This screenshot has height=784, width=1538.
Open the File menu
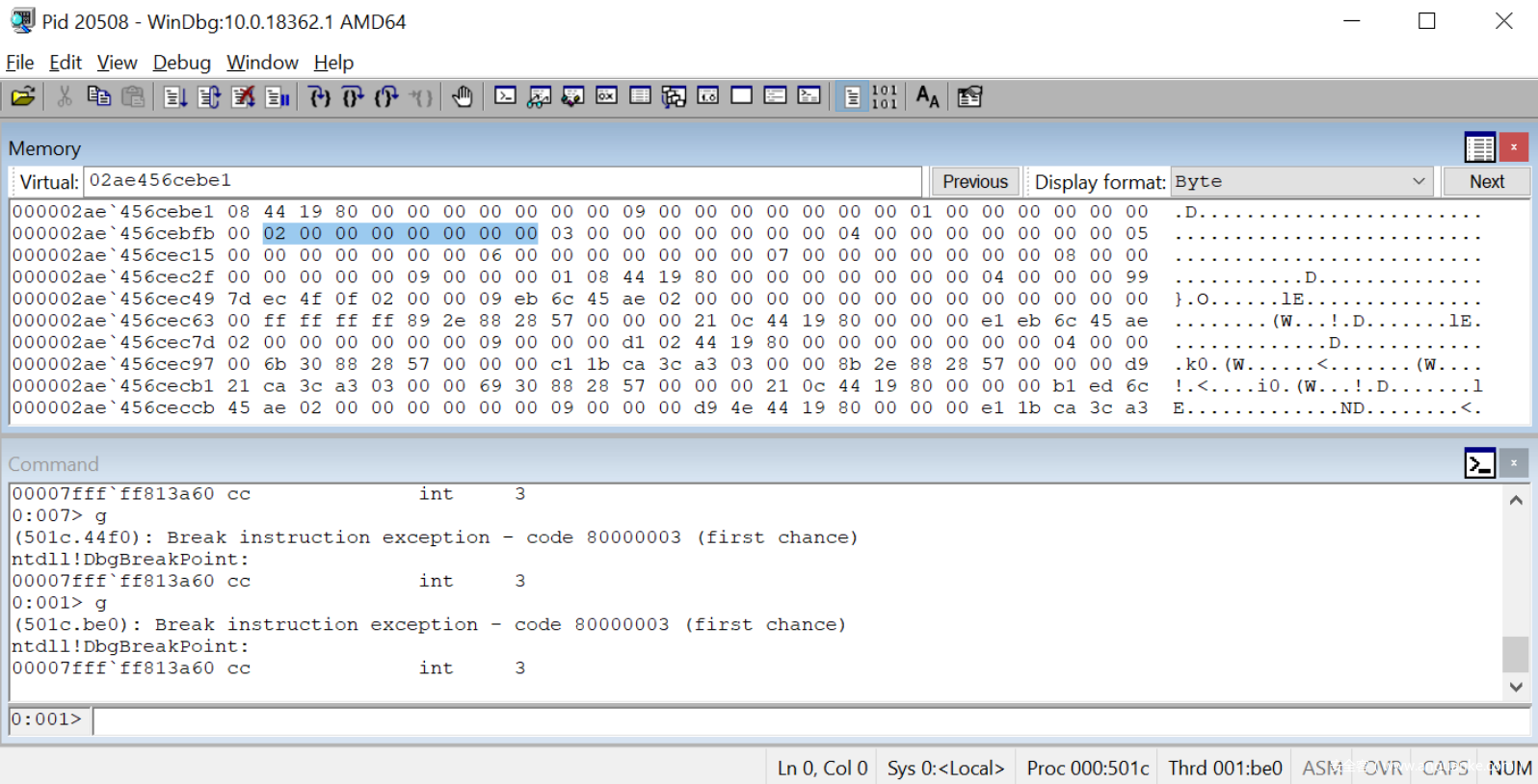20,63
